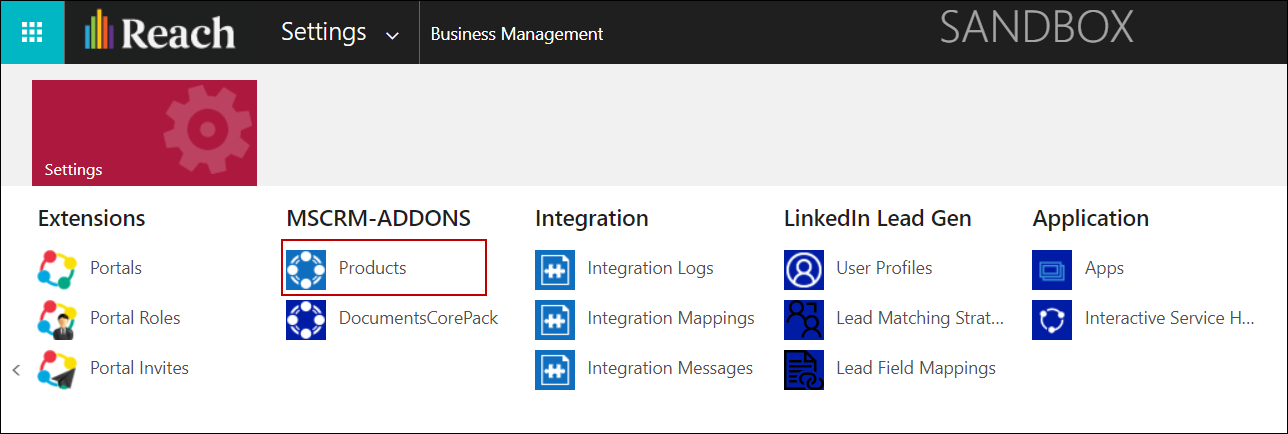Click the Apps icon under Application
The image size is (1288, 434).
(1052, 269)
